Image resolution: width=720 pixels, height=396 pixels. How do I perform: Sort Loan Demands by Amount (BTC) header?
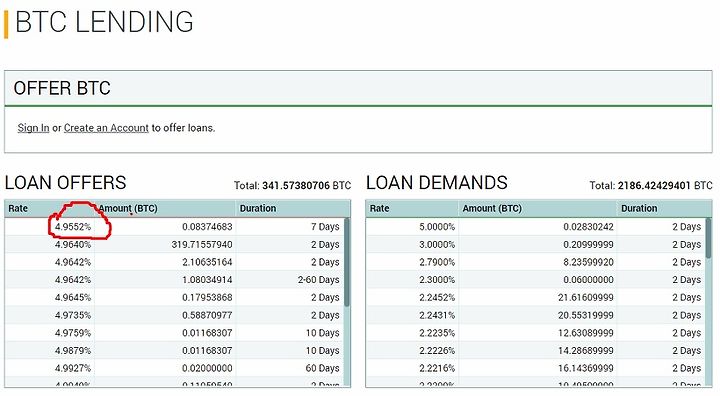point(492,209)
